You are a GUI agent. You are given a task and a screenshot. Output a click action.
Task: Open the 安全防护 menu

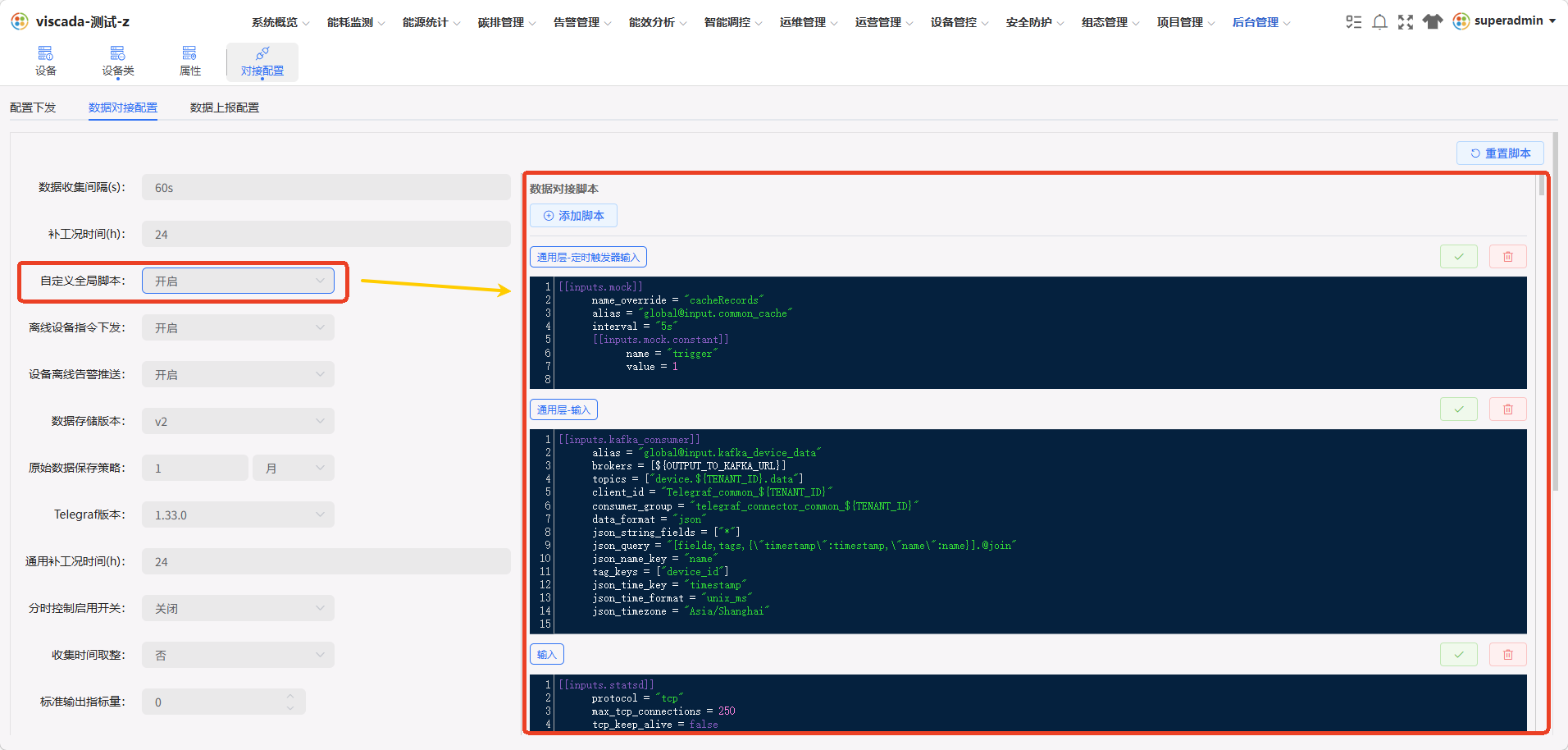(1035, 22)
